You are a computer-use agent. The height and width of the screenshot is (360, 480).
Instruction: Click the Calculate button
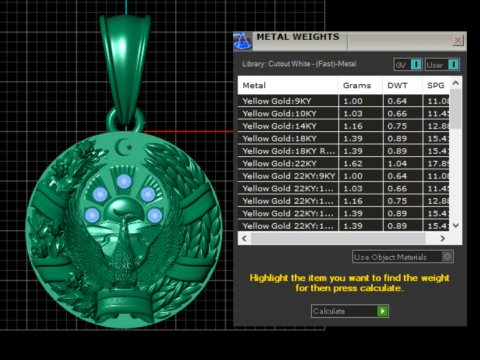click(350, 311)
